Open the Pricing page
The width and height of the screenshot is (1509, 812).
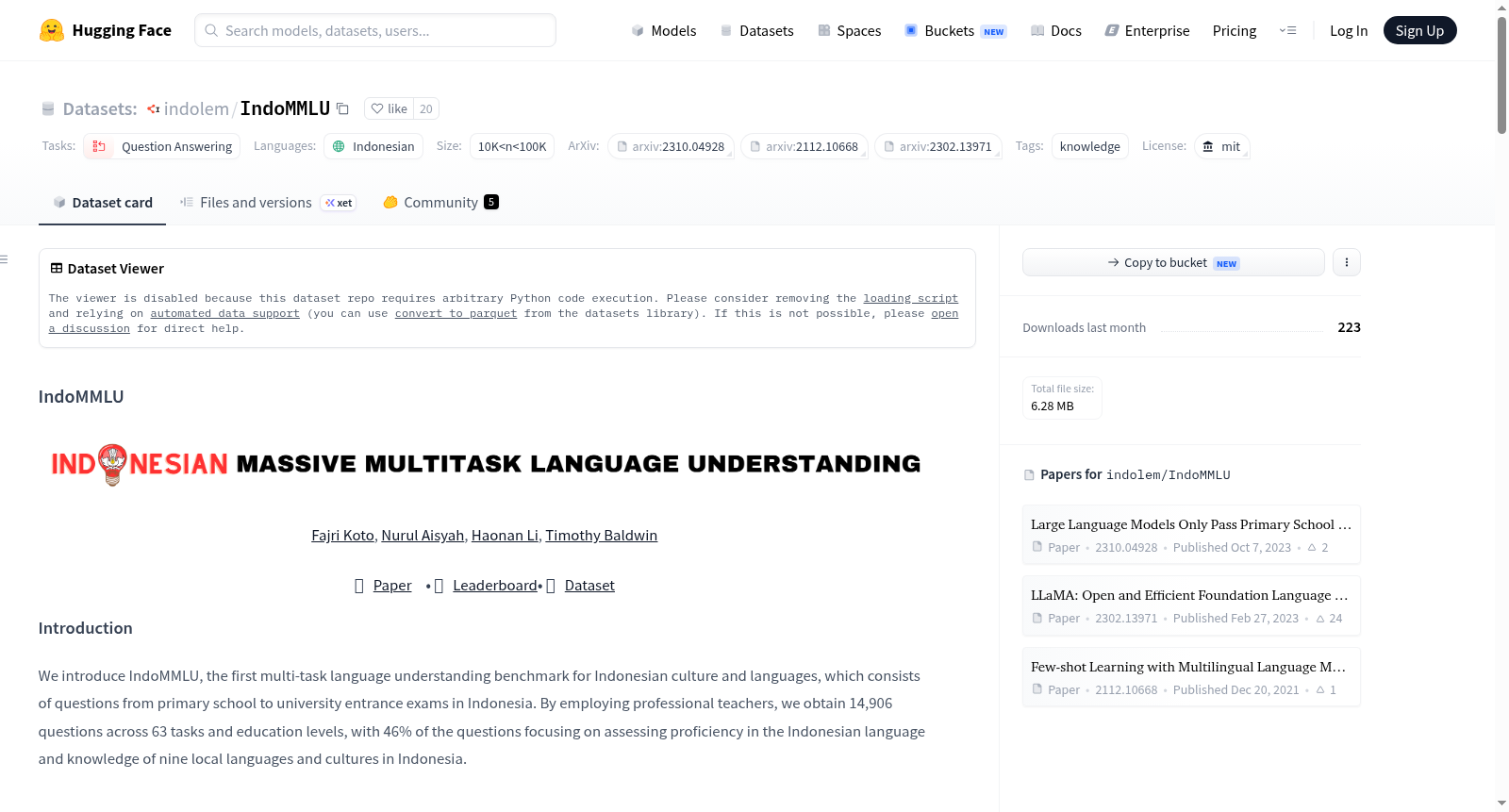pos(1235,31)
